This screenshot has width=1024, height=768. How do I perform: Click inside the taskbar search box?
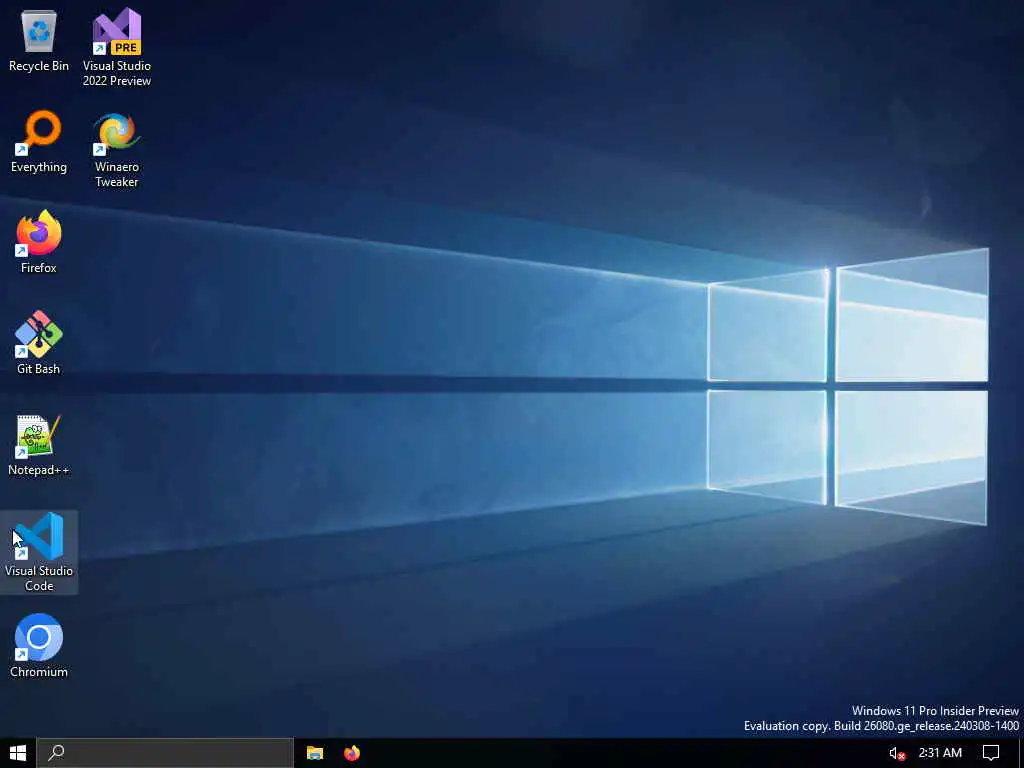pyautogui.click(x=165, y=753)
